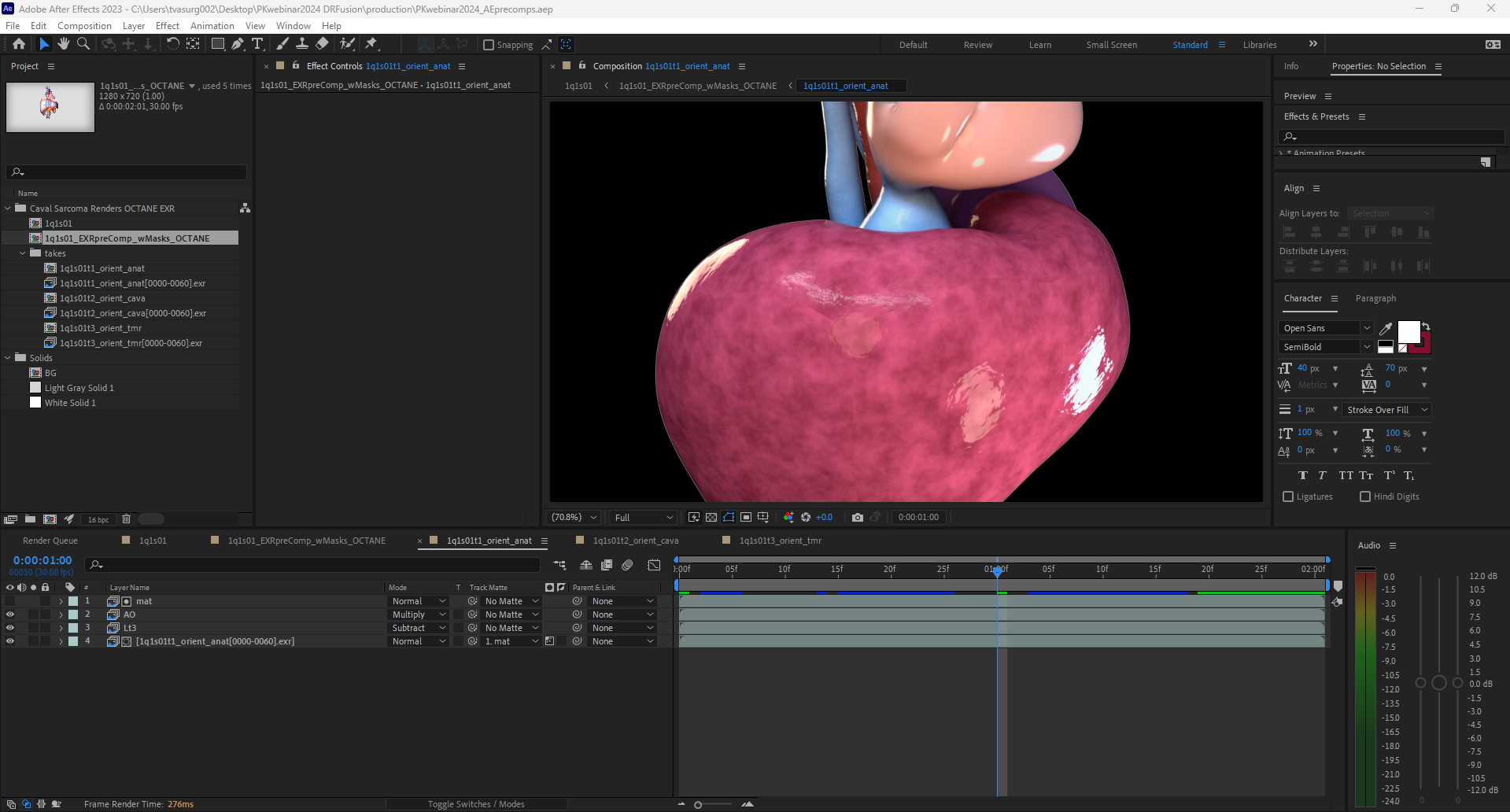Select the Pen tool
Viewport: 1510px width, 812px height.
point(238,44)
